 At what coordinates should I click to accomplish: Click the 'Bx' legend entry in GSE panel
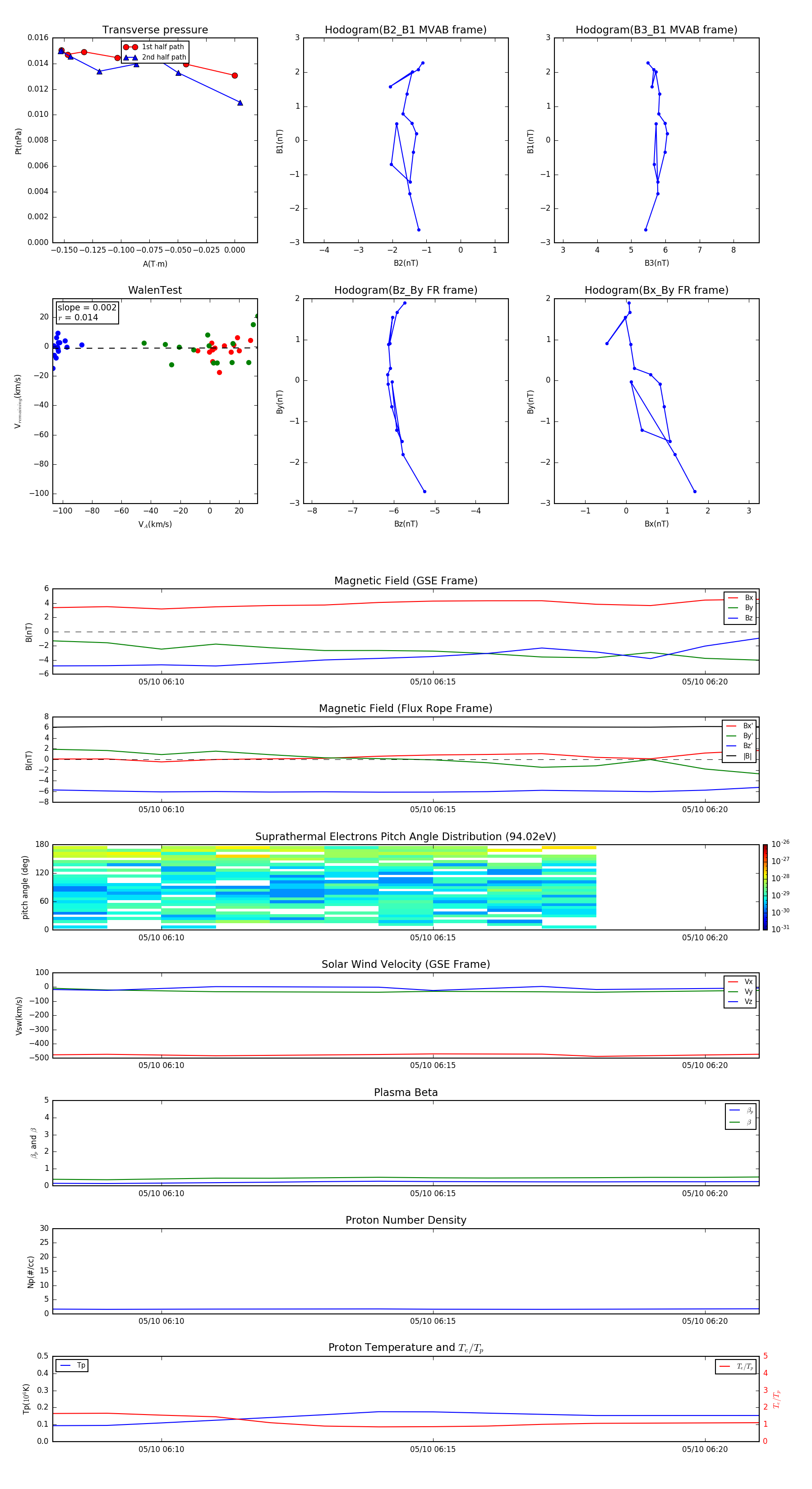[740, 598]
